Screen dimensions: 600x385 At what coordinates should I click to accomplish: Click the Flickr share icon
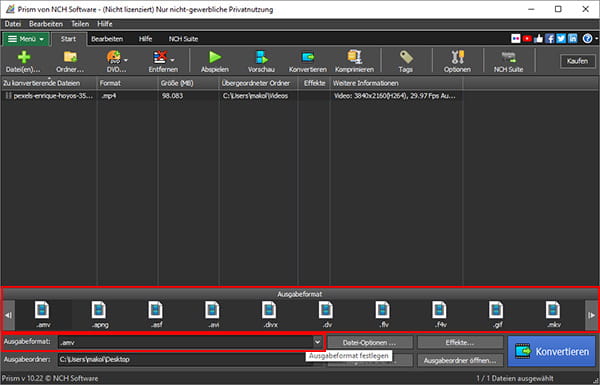coord(516,39)
